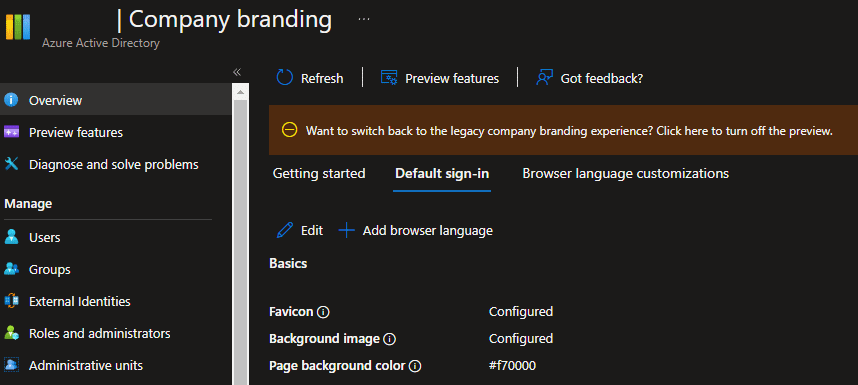The image size is (858, 385).
Task: Open Groups in the sidebar
Action: (x=49, y=270)
